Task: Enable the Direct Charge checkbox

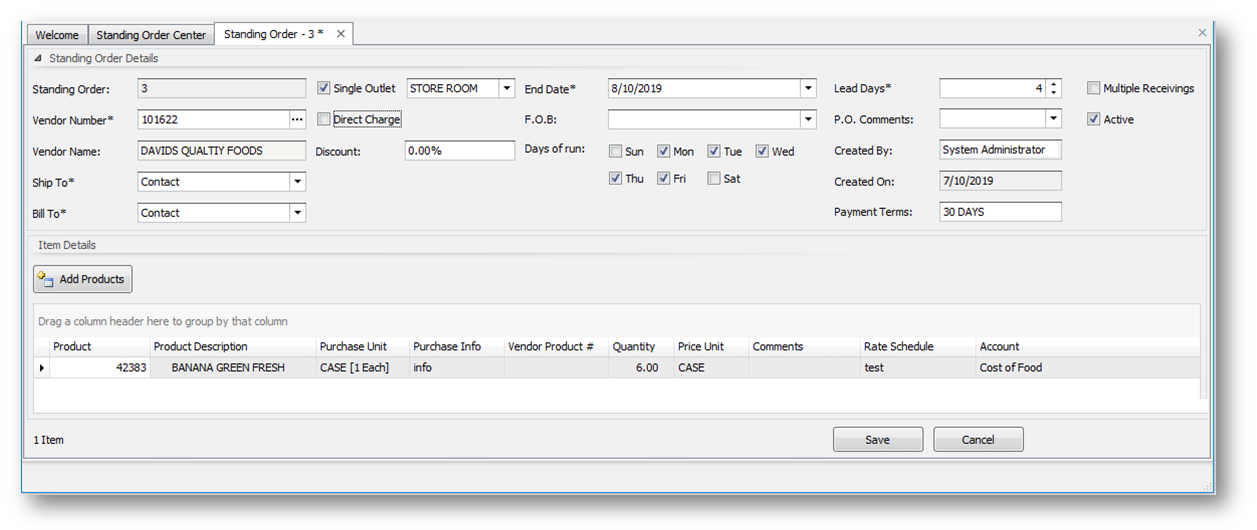Action: (324, 120)
